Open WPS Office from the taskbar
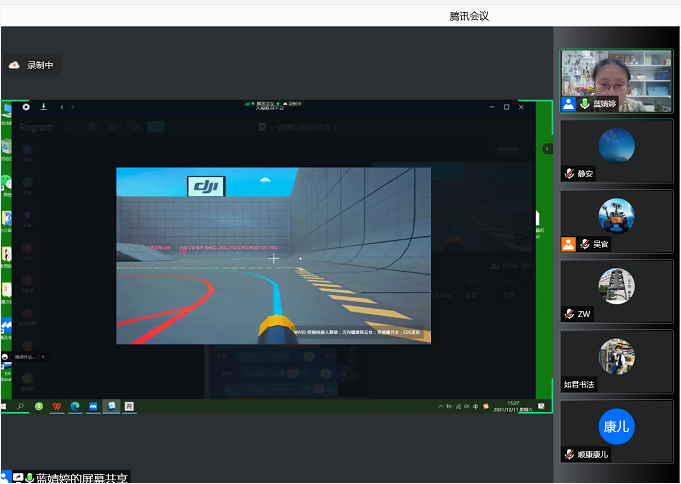681x484 pixels. (57, 406)
